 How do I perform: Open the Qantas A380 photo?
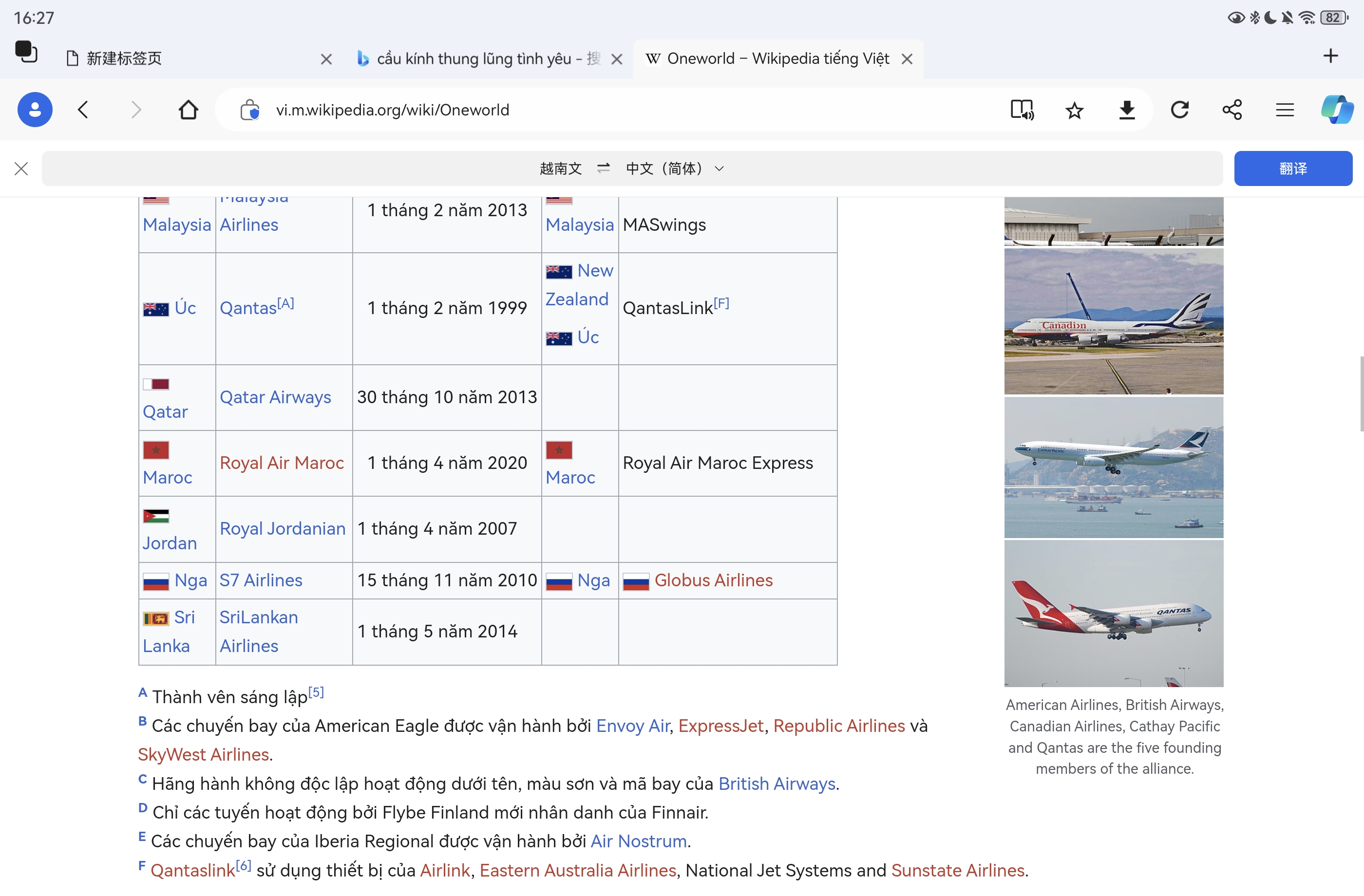[x=1114, y=614]
